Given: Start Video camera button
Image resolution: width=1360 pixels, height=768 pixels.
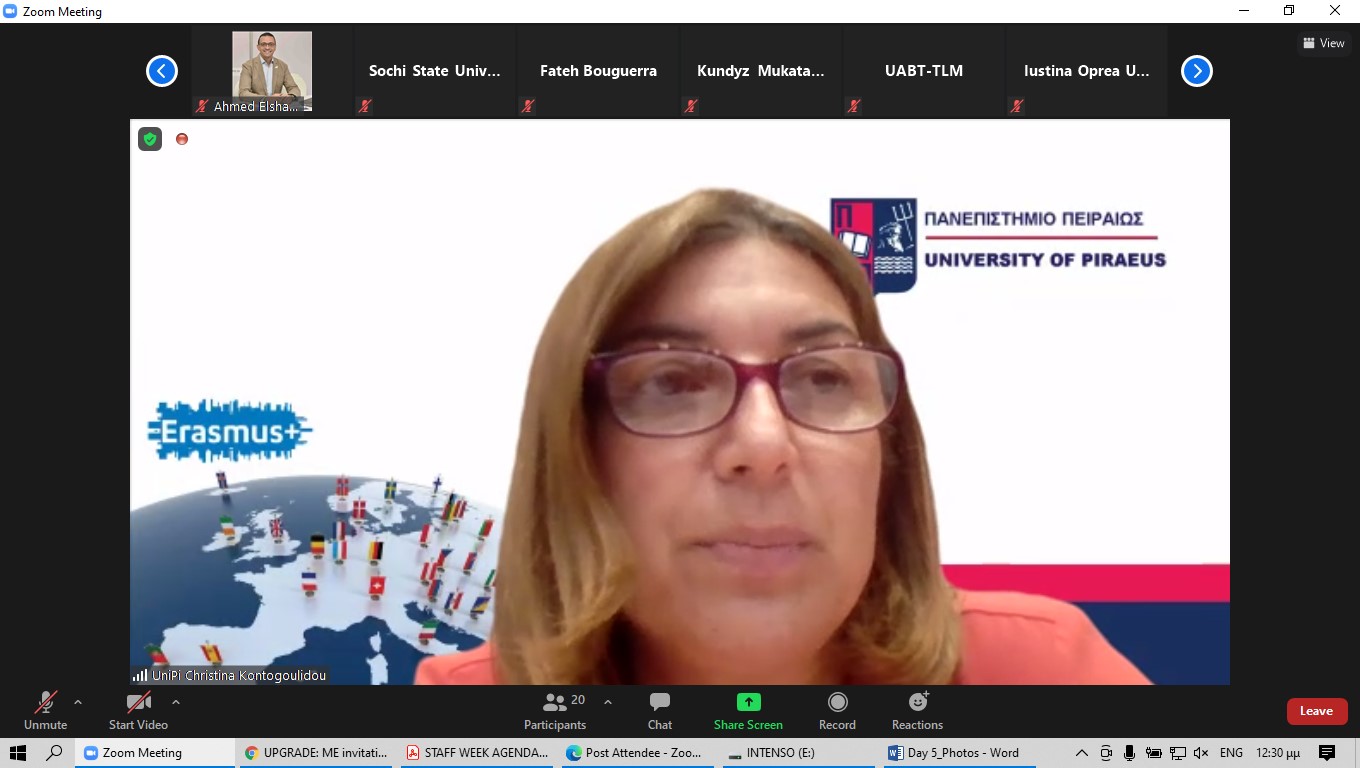Looking at the screenshot, I should (138, 711).
